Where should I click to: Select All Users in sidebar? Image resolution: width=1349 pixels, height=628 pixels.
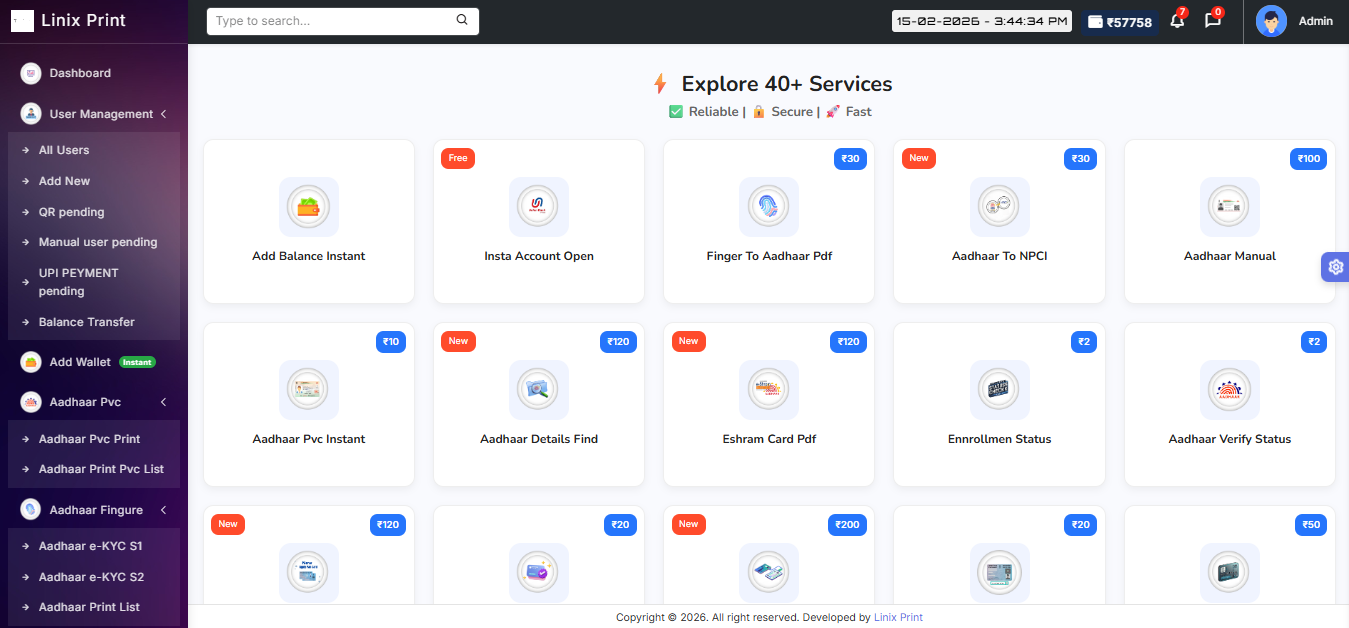coord(64,150)
